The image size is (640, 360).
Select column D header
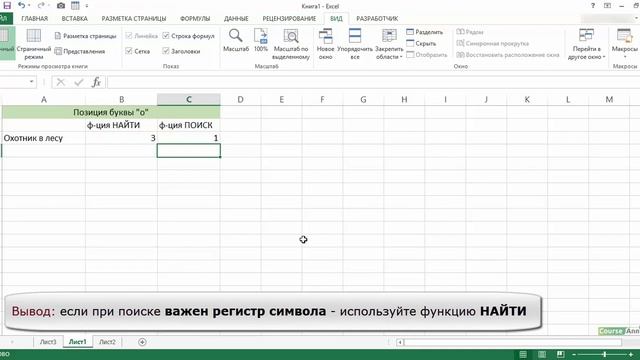click(x=240, y=99)
